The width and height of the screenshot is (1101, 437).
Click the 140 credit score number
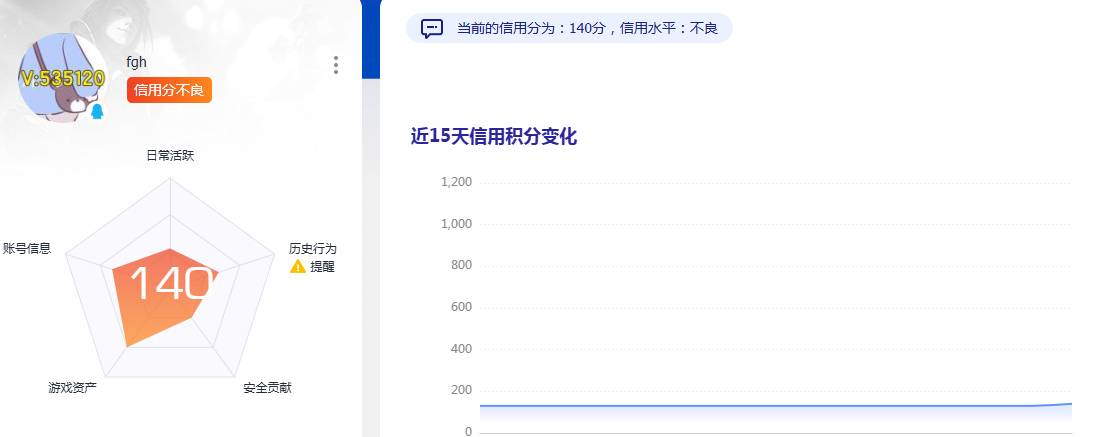(x=171, y=284)
